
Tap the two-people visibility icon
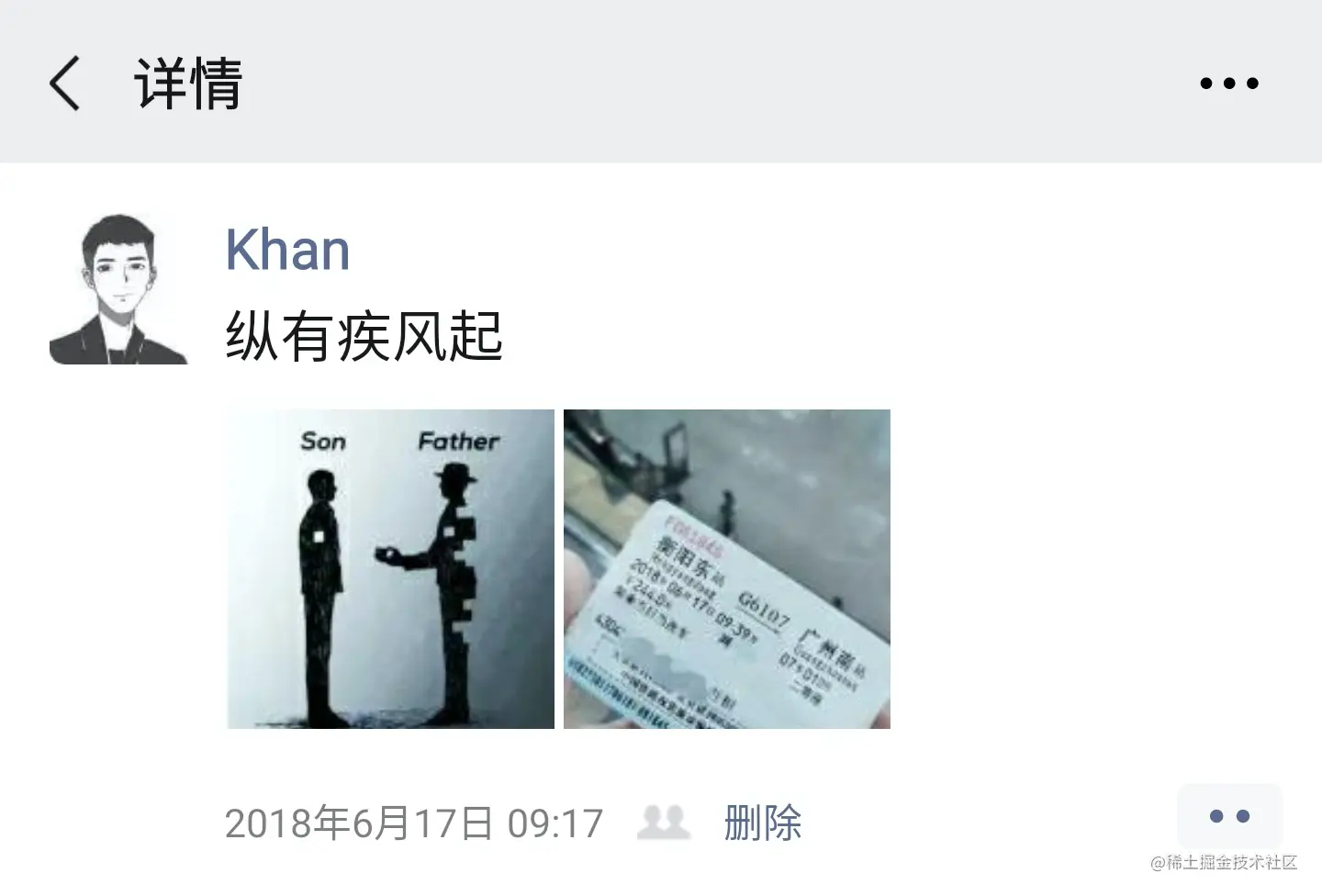click(663, 823)
